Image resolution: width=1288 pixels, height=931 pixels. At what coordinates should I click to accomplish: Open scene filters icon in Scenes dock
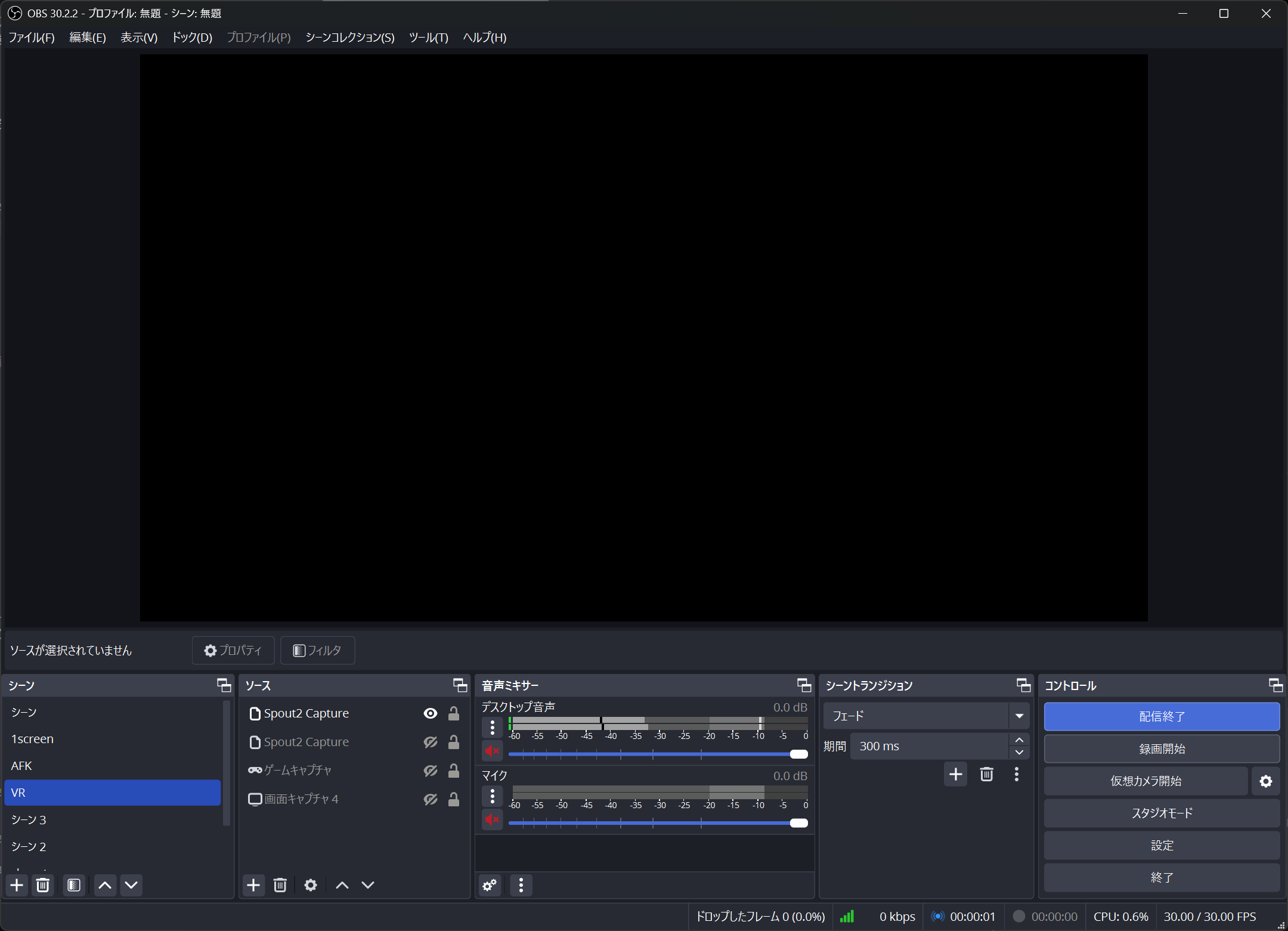point(74,885)
